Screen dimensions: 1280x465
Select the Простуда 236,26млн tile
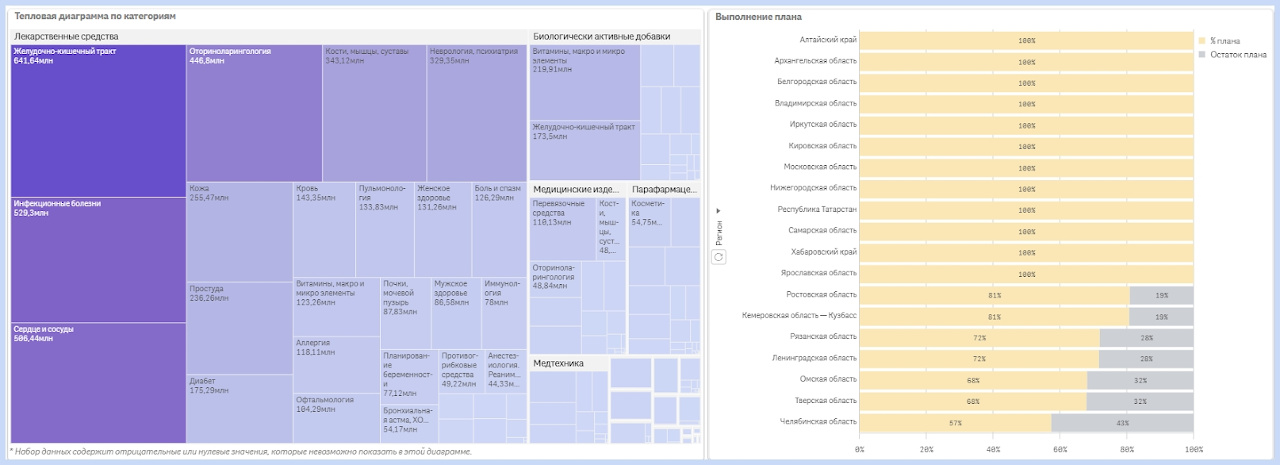tap(239, 328)
